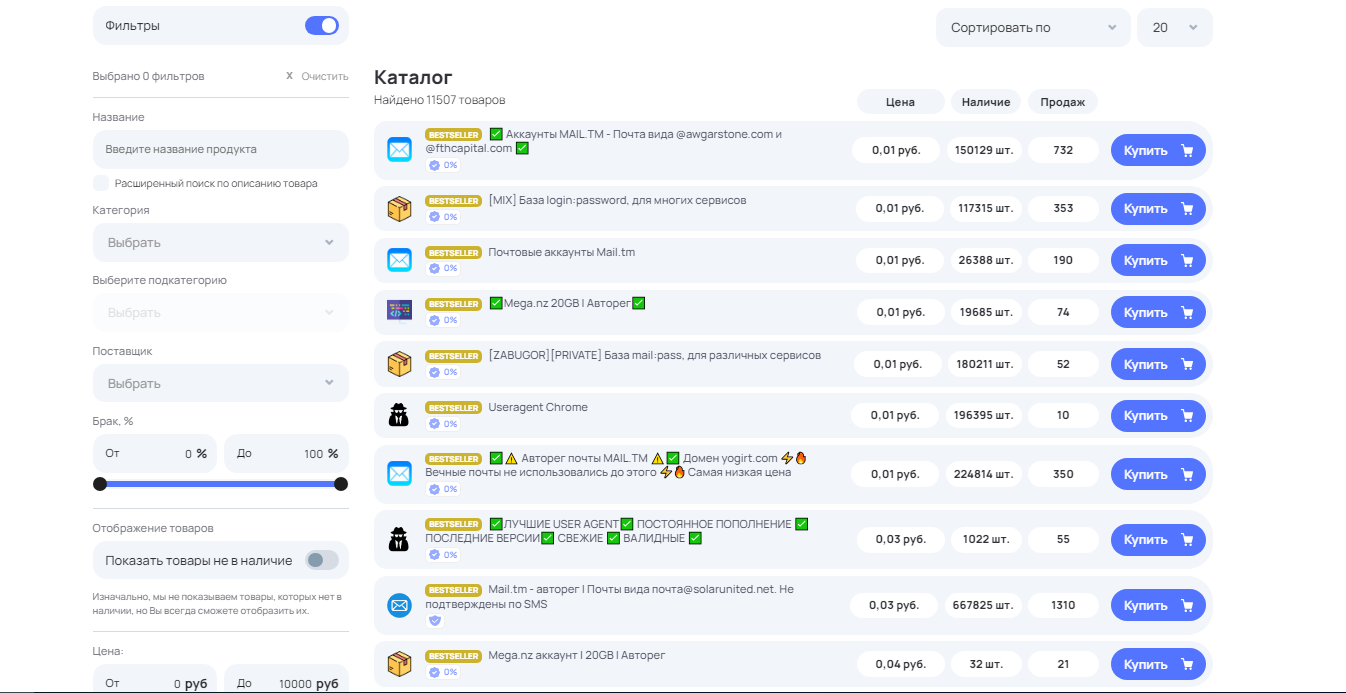1346x693 pixels.
Task: Click the 0% badge under [MIX] База login:password
Action: tap(443, 217)
